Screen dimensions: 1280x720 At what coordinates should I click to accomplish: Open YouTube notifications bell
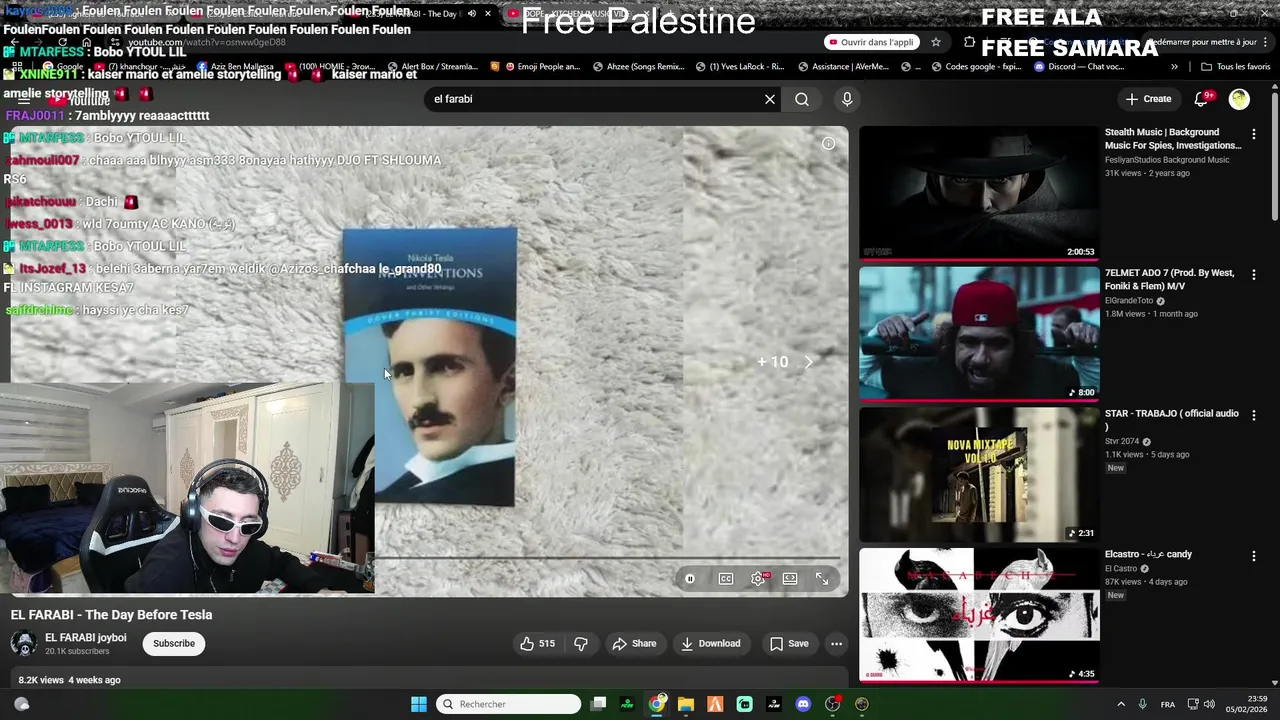(1203, 99)
